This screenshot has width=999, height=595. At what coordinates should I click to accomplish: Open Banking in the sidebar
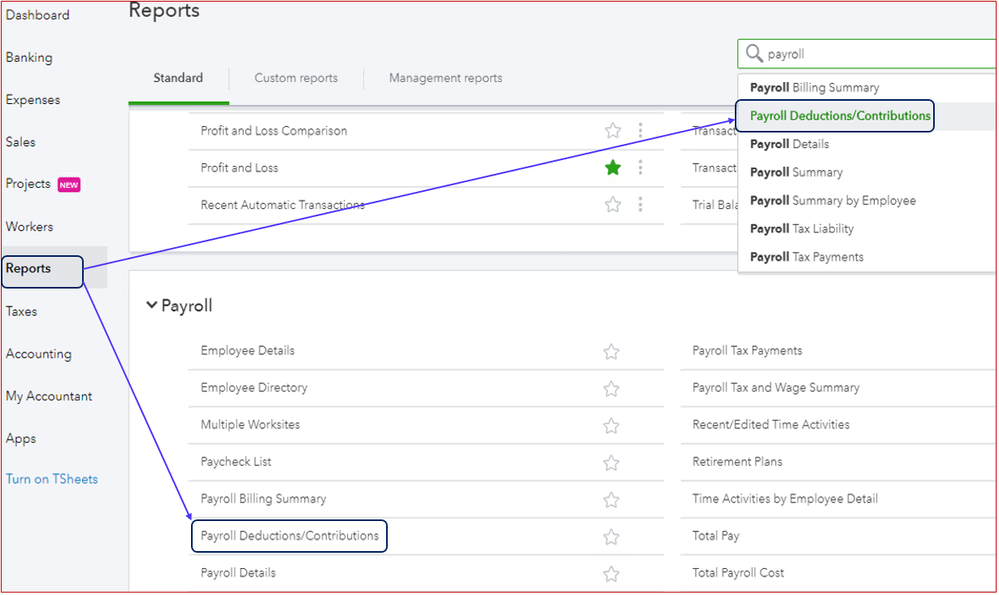pos(29,57)
